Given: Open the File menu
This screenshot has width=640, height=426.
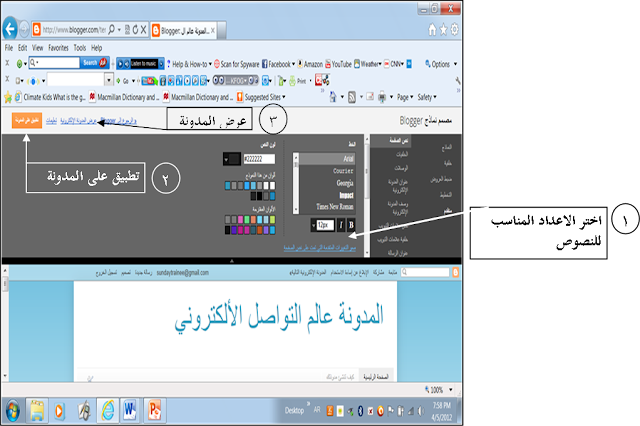Looking at the screenshot, I should 9,48.
